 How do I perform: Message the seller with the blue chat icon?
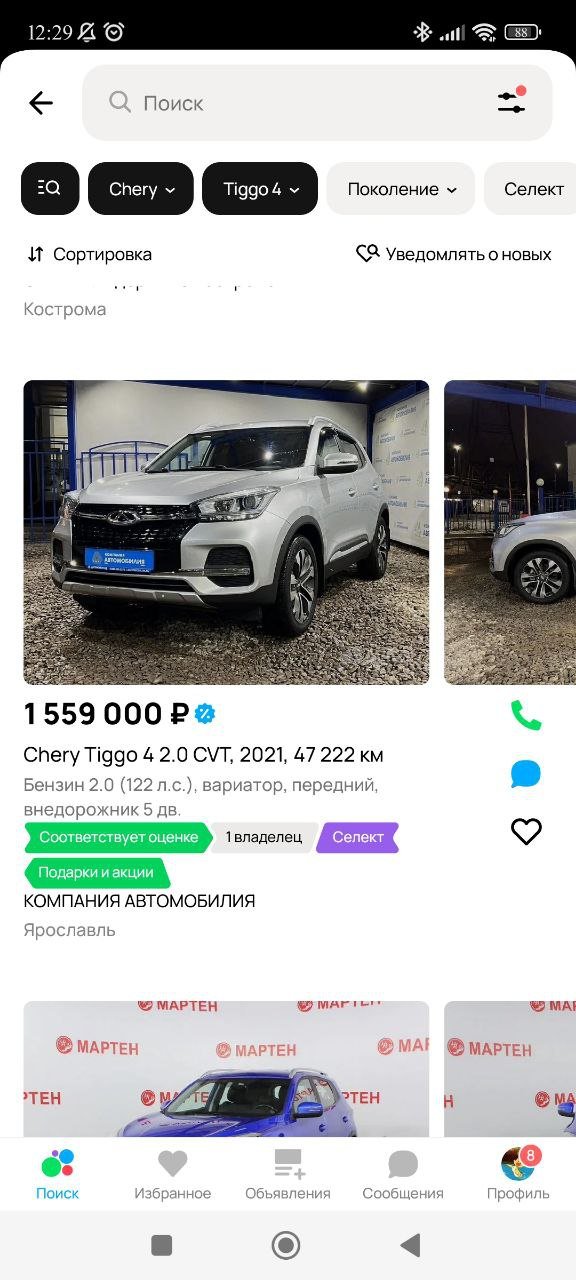click(x=526, y=774)
